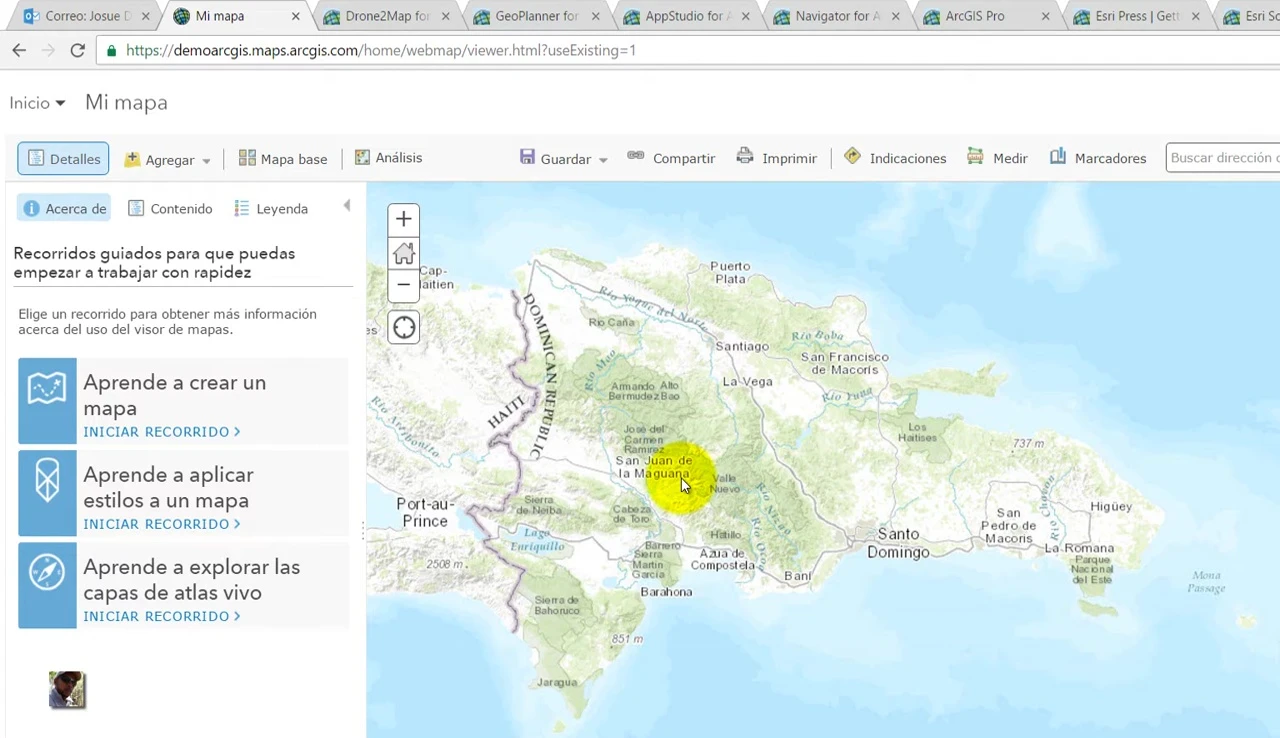Click the living atlas compass icon
Screen dimensions: 1280x738
point(47,585)
